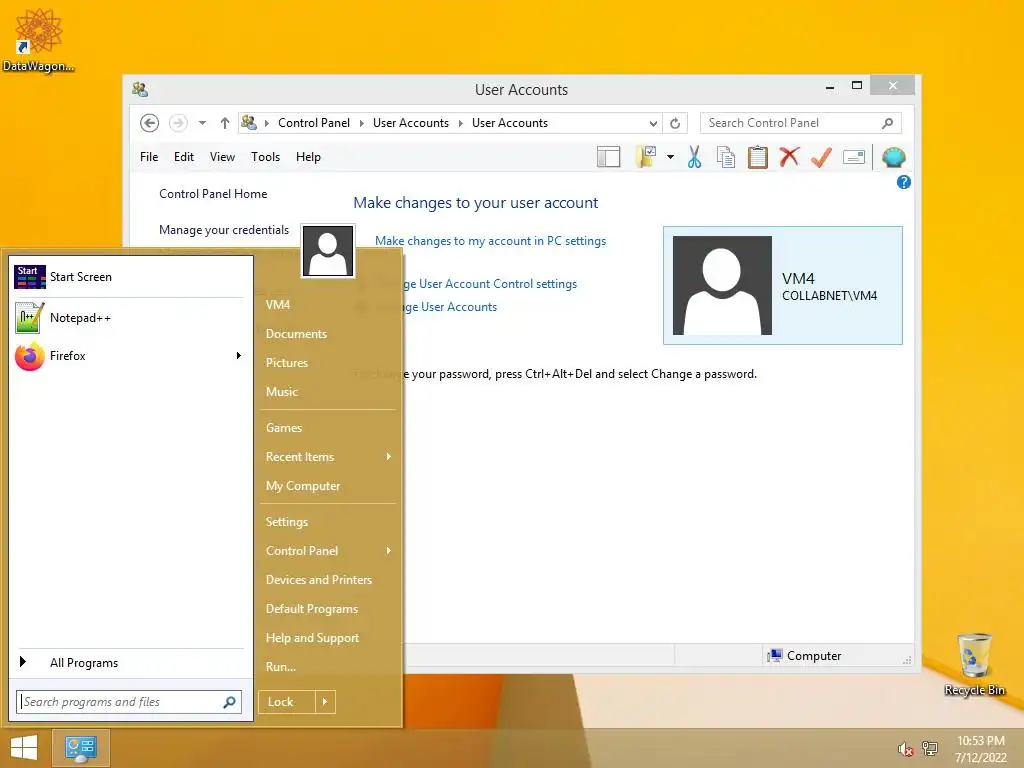Viewport: 1024px width, 768px height.
Task: Open Change User Account Control settings link
Action: (x=490, y=284)
